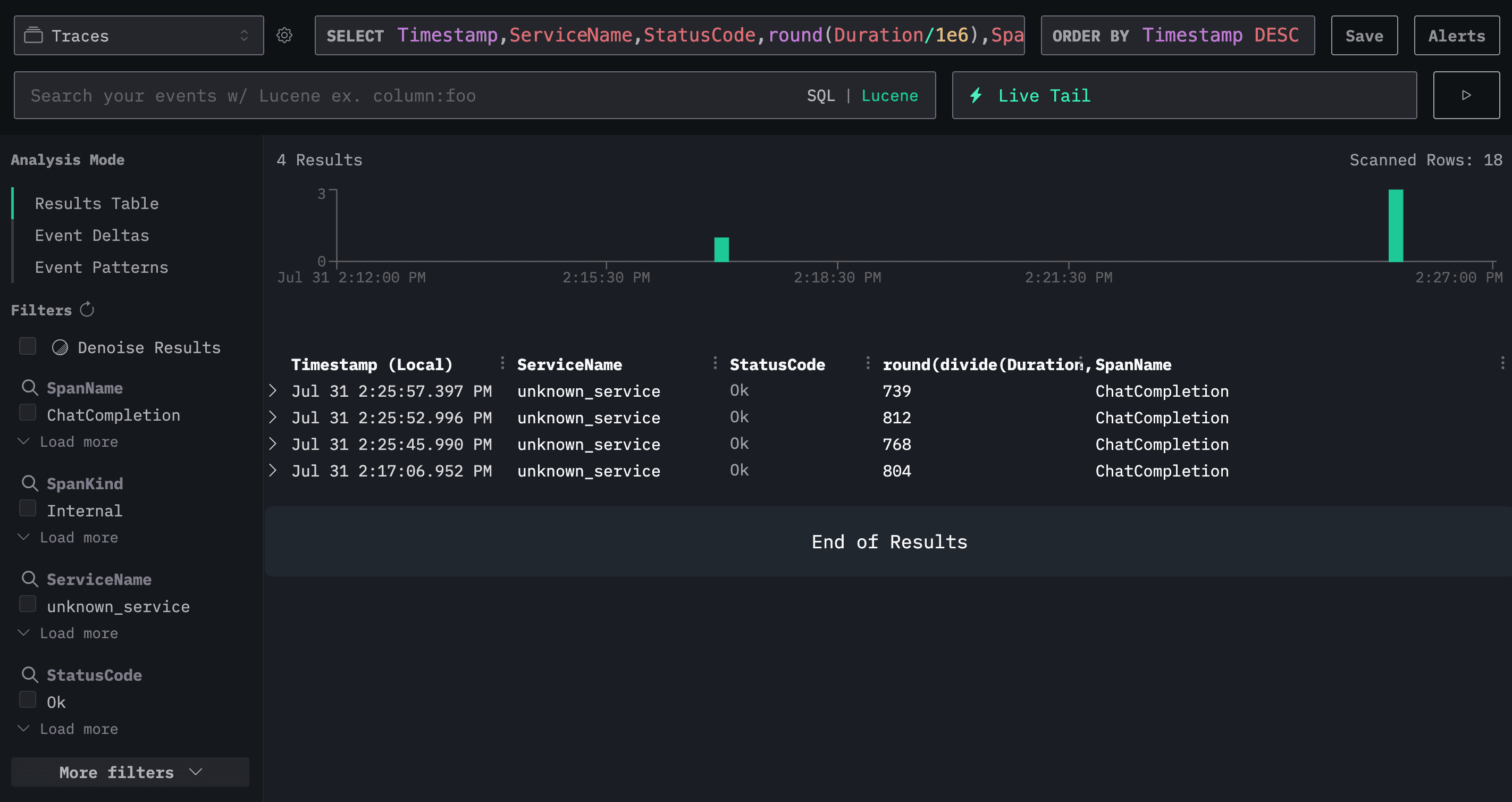Search SpanKind filter values via magnifier icon

(30, 483)
